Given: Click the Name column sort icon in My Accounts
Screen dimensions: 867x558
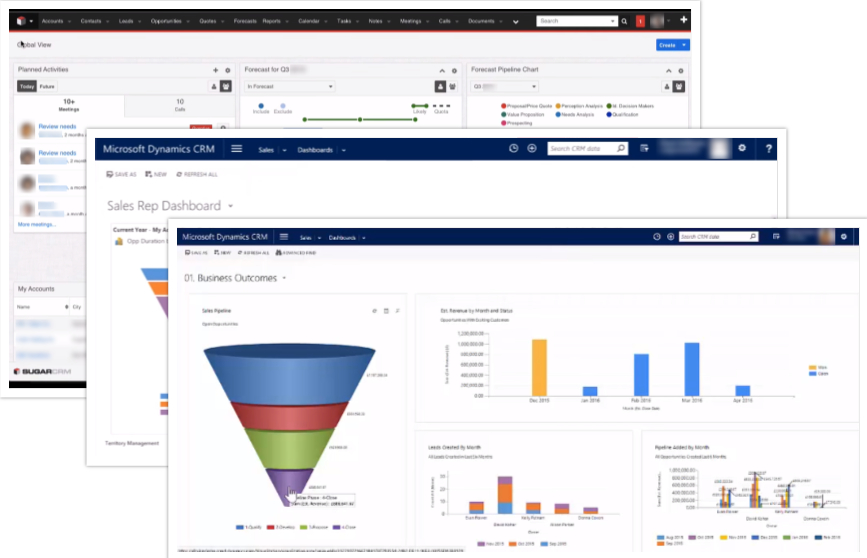Looking at the screenshot, I should click(x=66, y=307).
